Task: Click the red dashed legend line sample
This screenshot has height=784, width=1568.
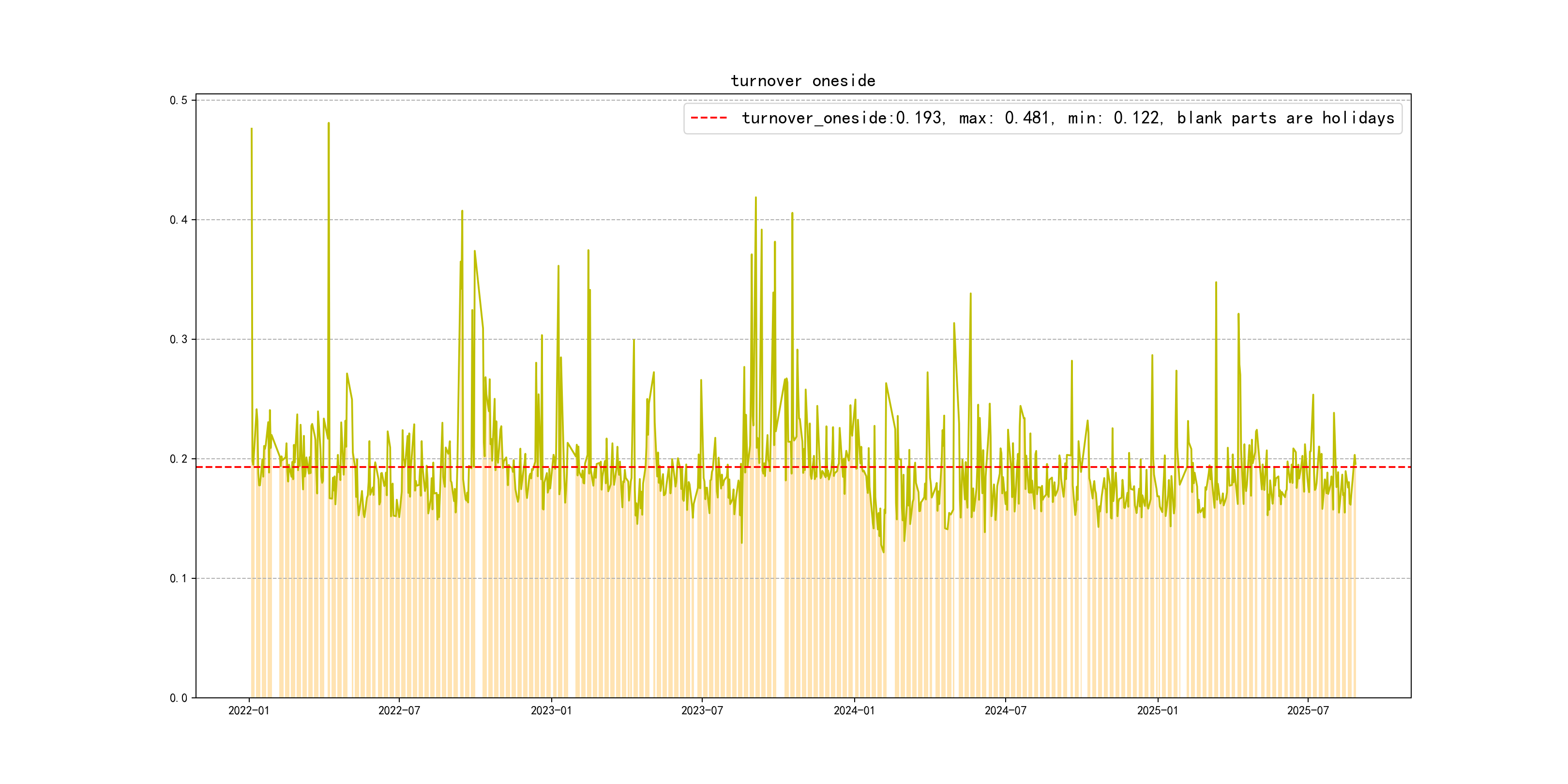Action: coord(709,118)
